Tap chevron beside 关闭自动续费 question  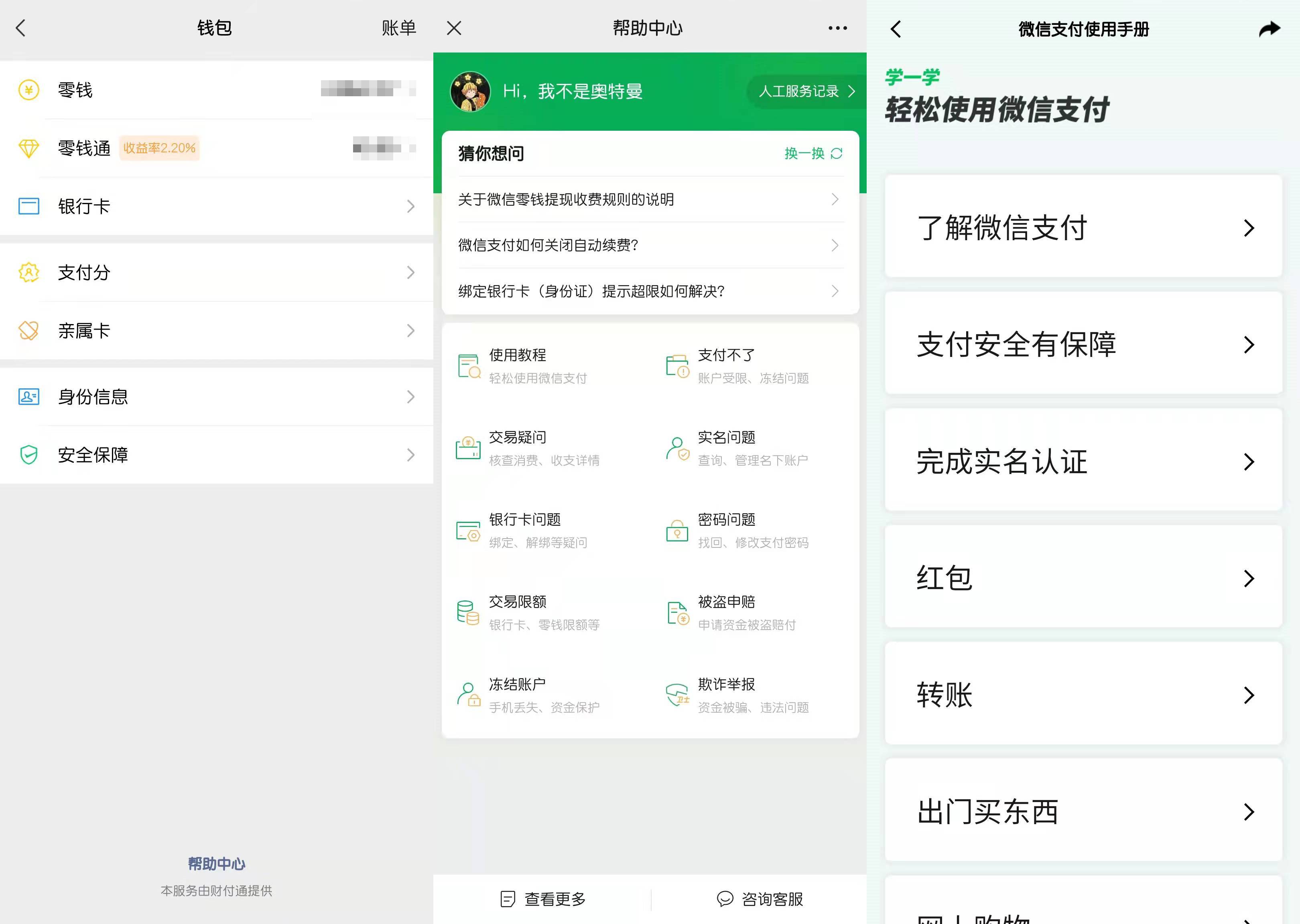click(x=835, y=245)
